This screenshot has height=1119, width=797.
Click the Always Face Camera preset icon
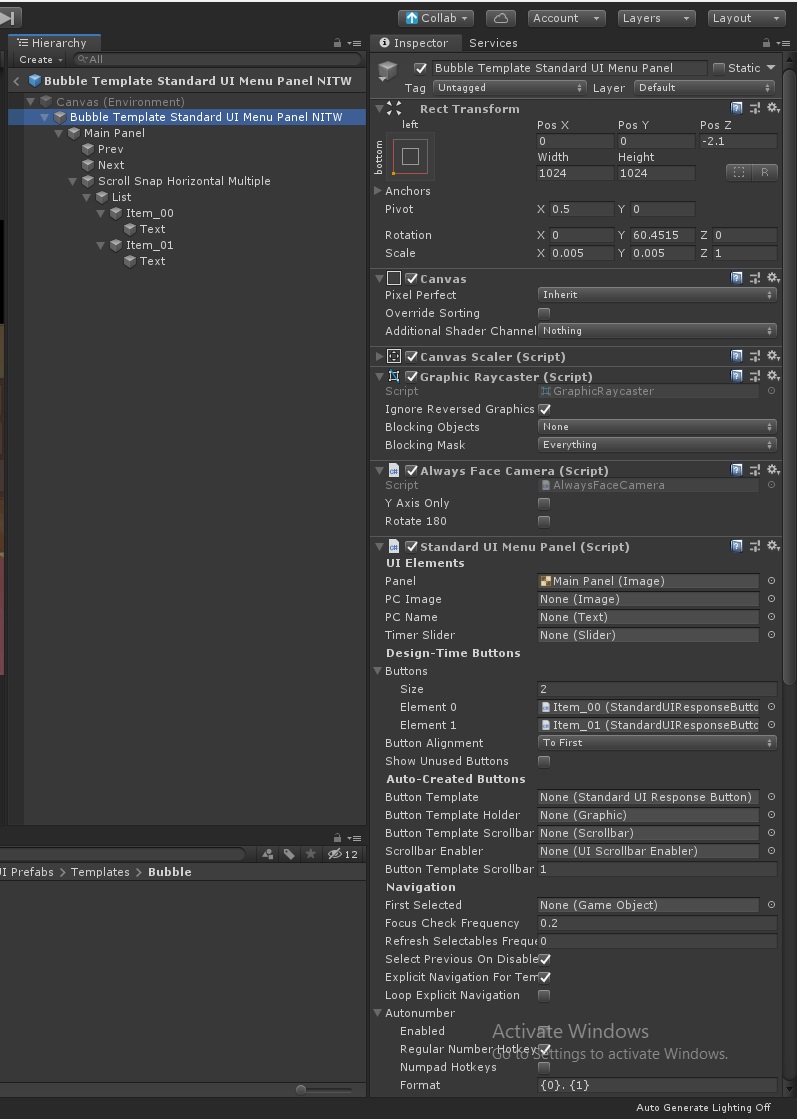[755, 470]
